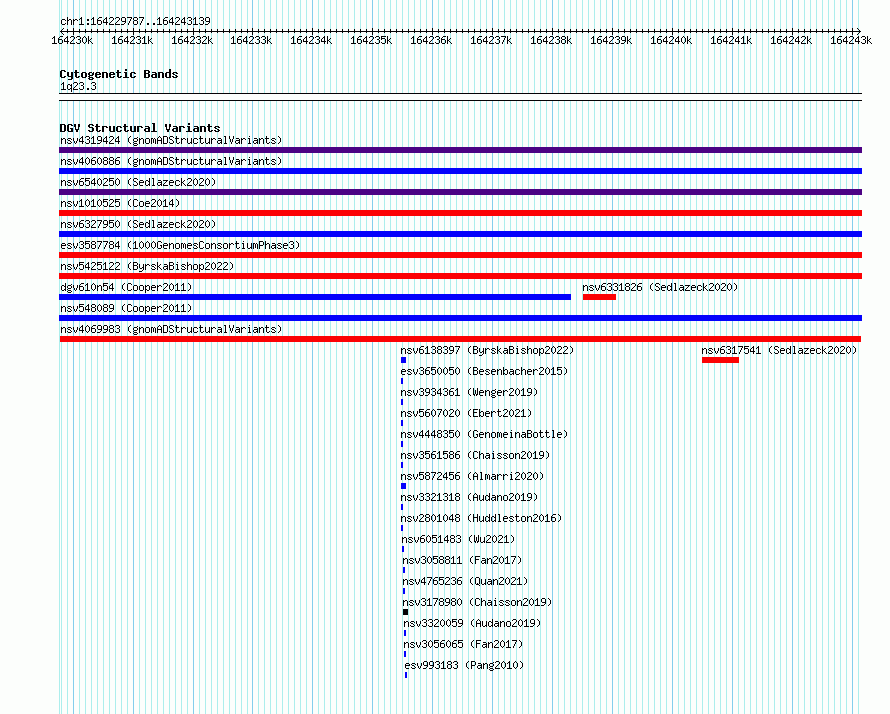Click the blue bar under dgv610n54
Viewport: 890px width, 714px height.
pos(315,297)
